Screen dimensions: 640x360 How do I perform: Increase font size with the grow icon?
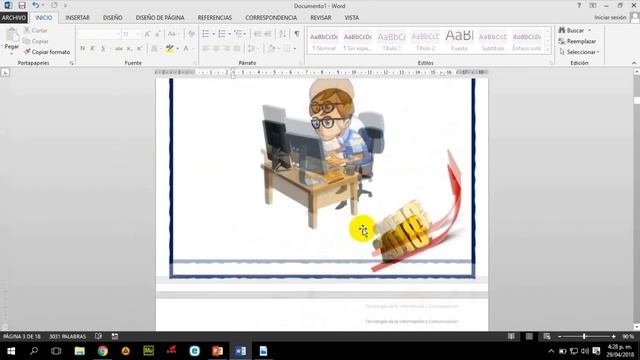pyautogui.click(x=147, y=34)
